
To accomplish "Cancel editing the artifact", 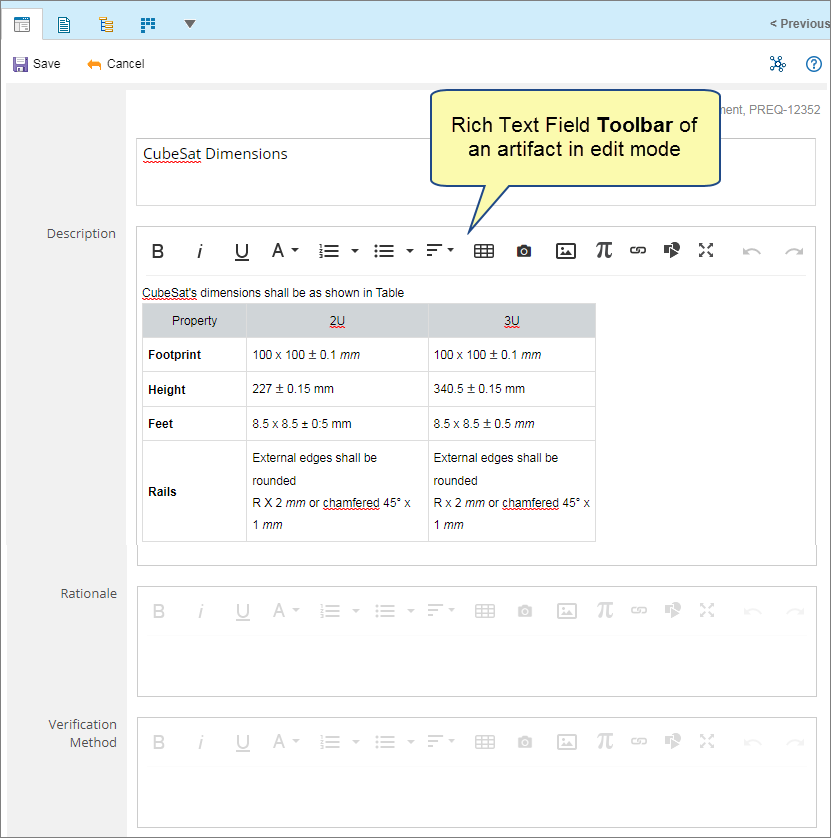I will point(116,64).
